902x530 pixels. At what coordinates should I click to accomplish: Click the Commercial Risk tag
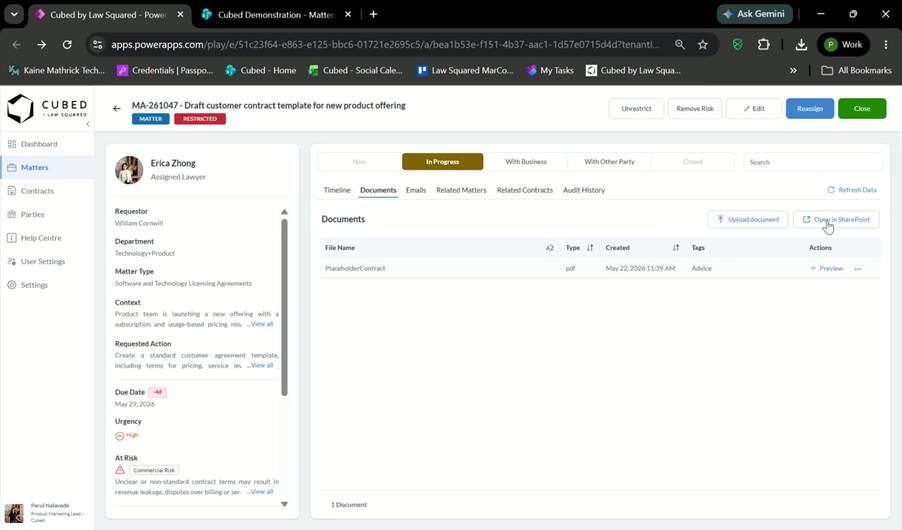[154, 470]
